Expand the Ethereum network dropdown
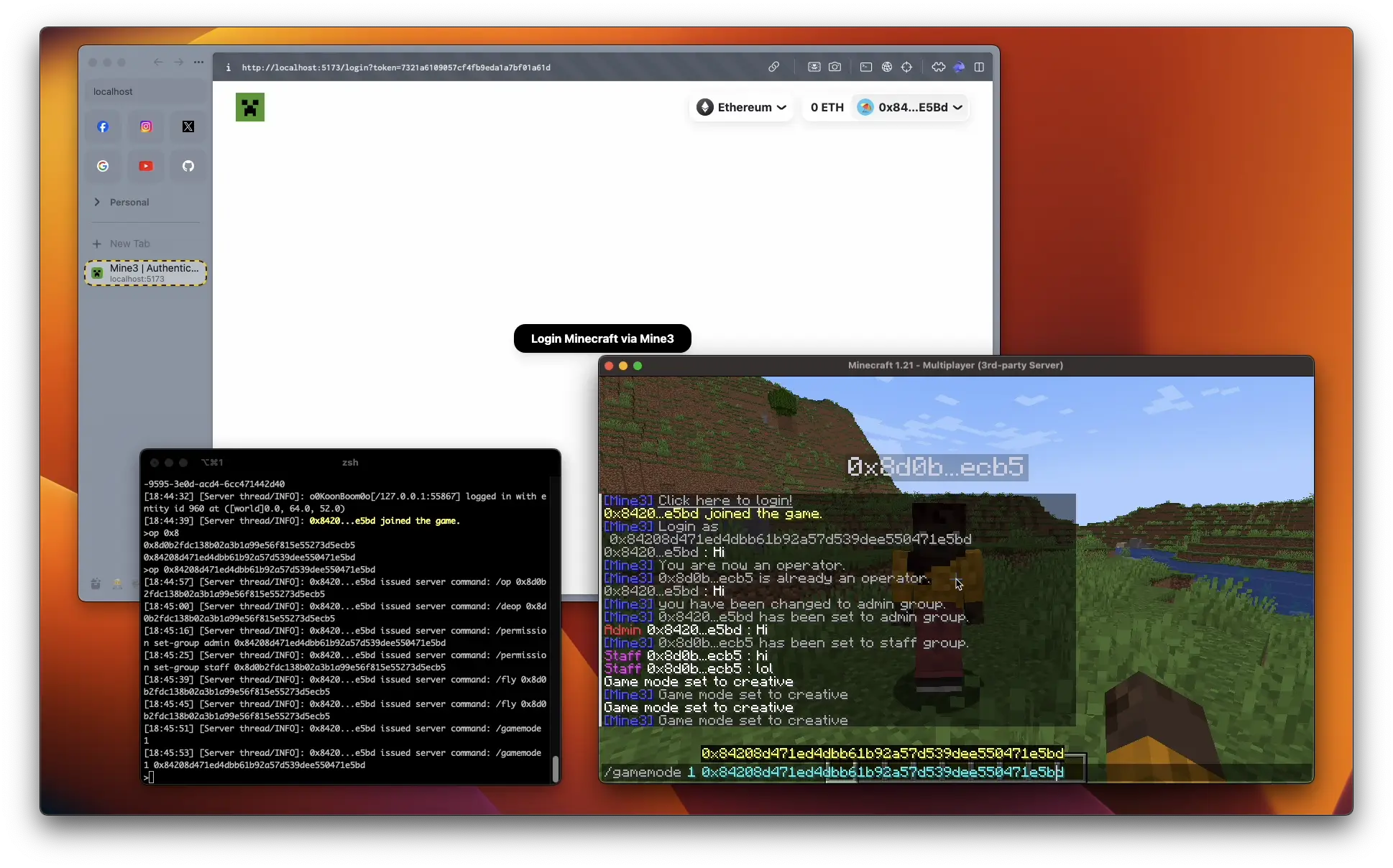Viewport: 1393px width, 868px height. [x=741, y=107]
